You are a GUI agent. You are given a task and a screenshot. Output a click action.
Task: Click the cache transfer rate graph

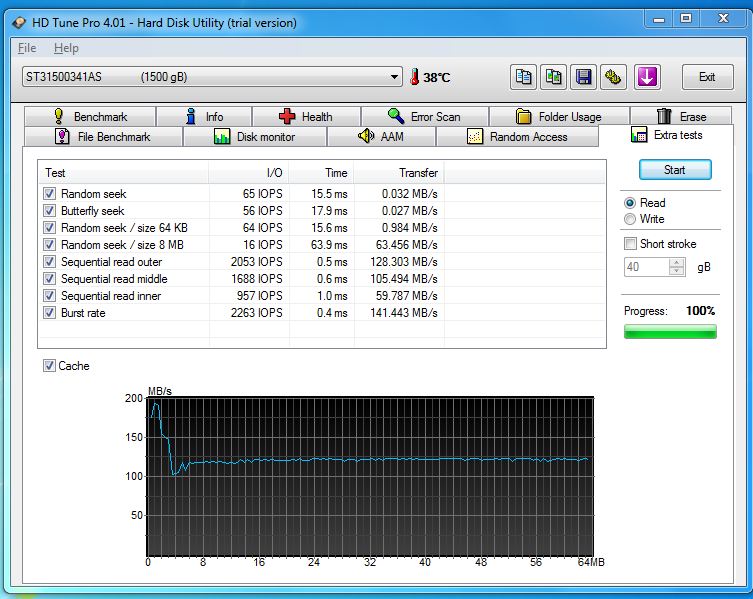(x=370, y=477)
